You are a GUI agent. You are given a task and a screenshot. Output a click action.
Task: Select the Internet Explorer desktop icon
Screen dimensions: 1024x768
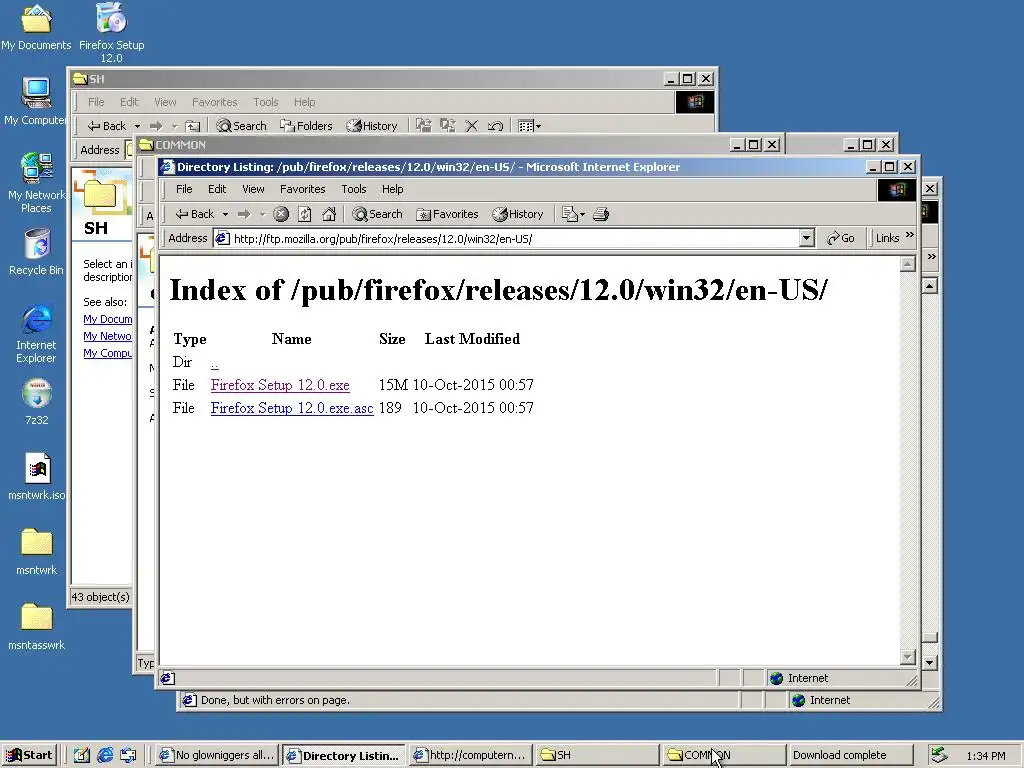(x=36, y=333)
